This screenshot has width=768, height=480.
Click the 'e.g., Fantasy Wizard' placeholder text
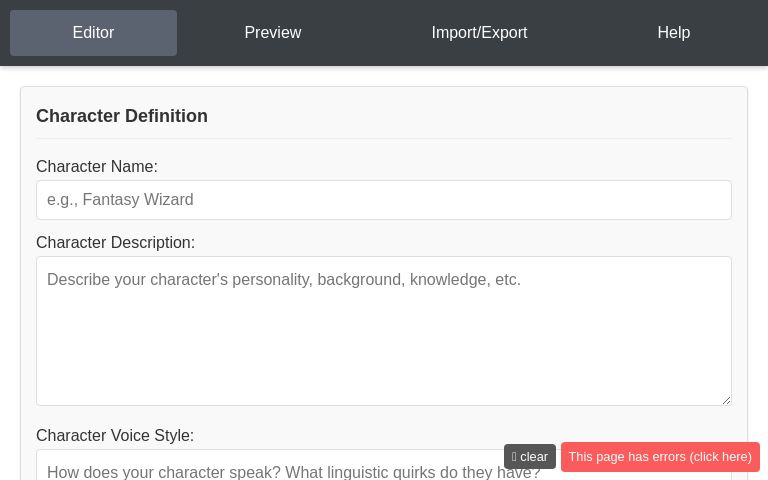click(x=120, y=200)
